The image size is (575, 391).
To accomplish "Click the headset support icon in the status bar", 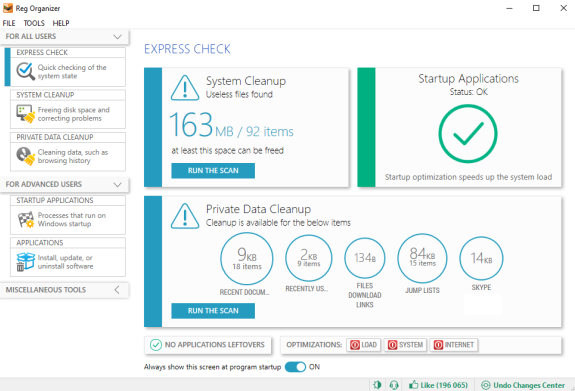I will (394, 385).
